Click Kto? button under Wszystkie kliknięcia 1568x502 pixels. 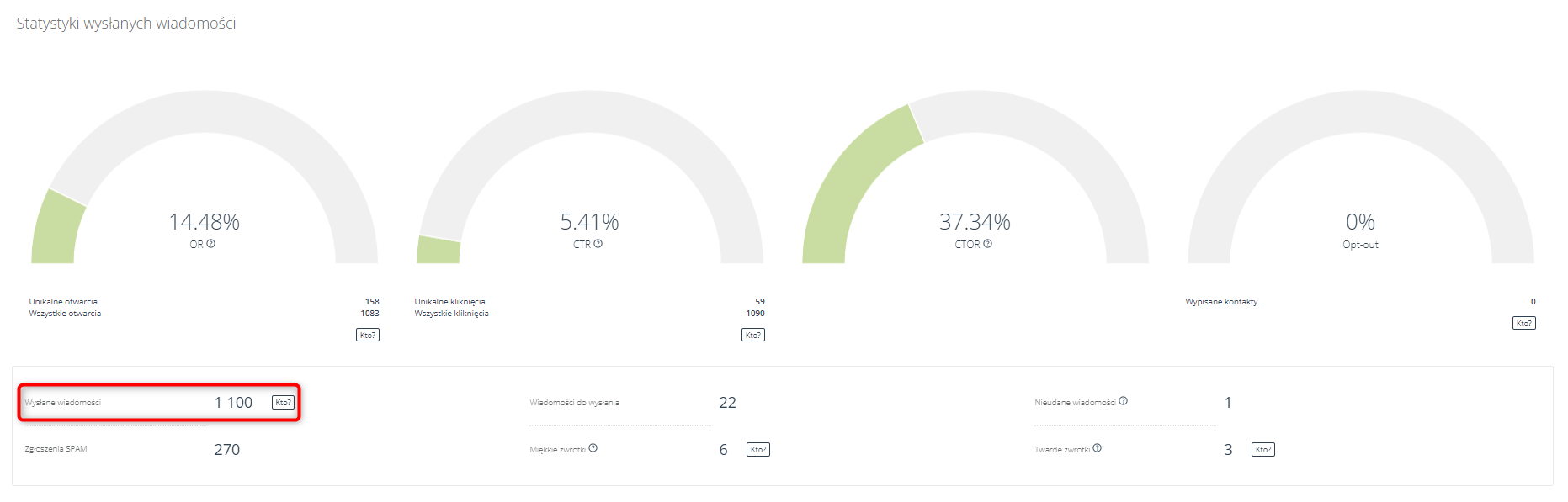coord(753,335)
